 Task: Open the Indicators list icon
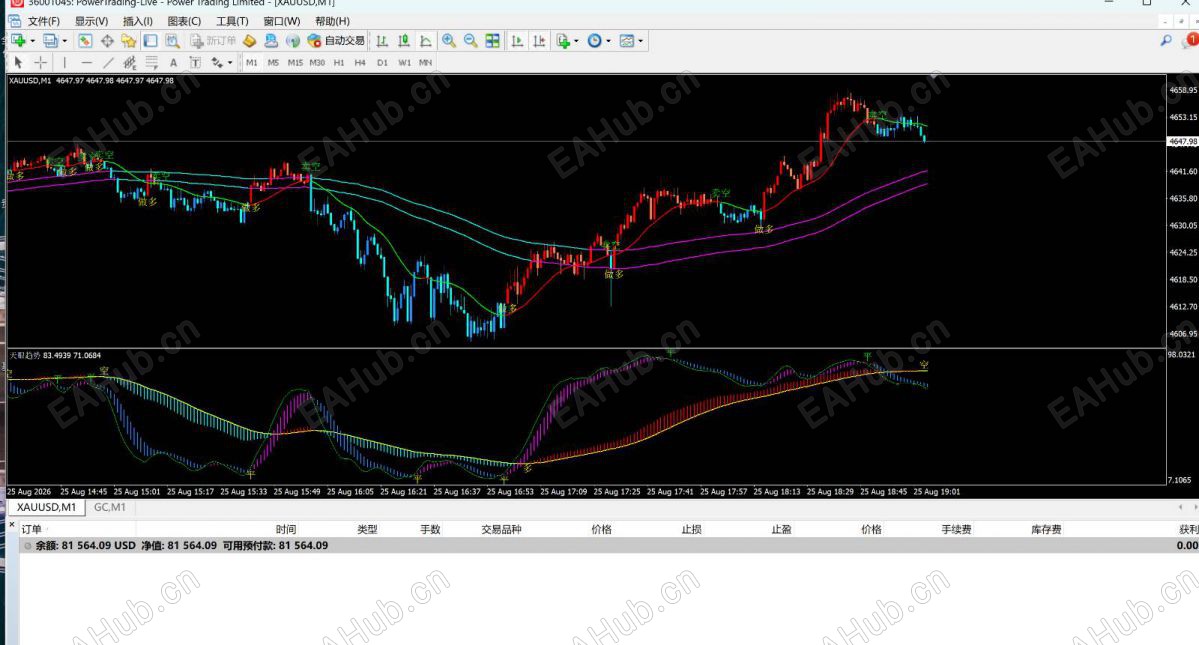click(x=564, y=41)
